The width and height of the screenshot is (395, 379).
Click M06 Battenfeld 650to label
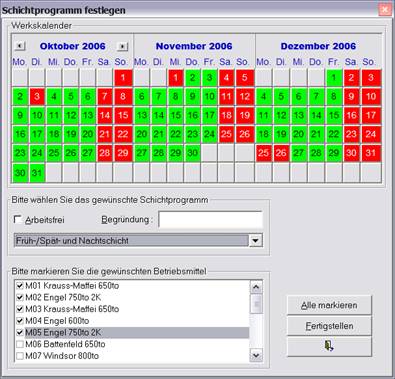click(65, 344)
